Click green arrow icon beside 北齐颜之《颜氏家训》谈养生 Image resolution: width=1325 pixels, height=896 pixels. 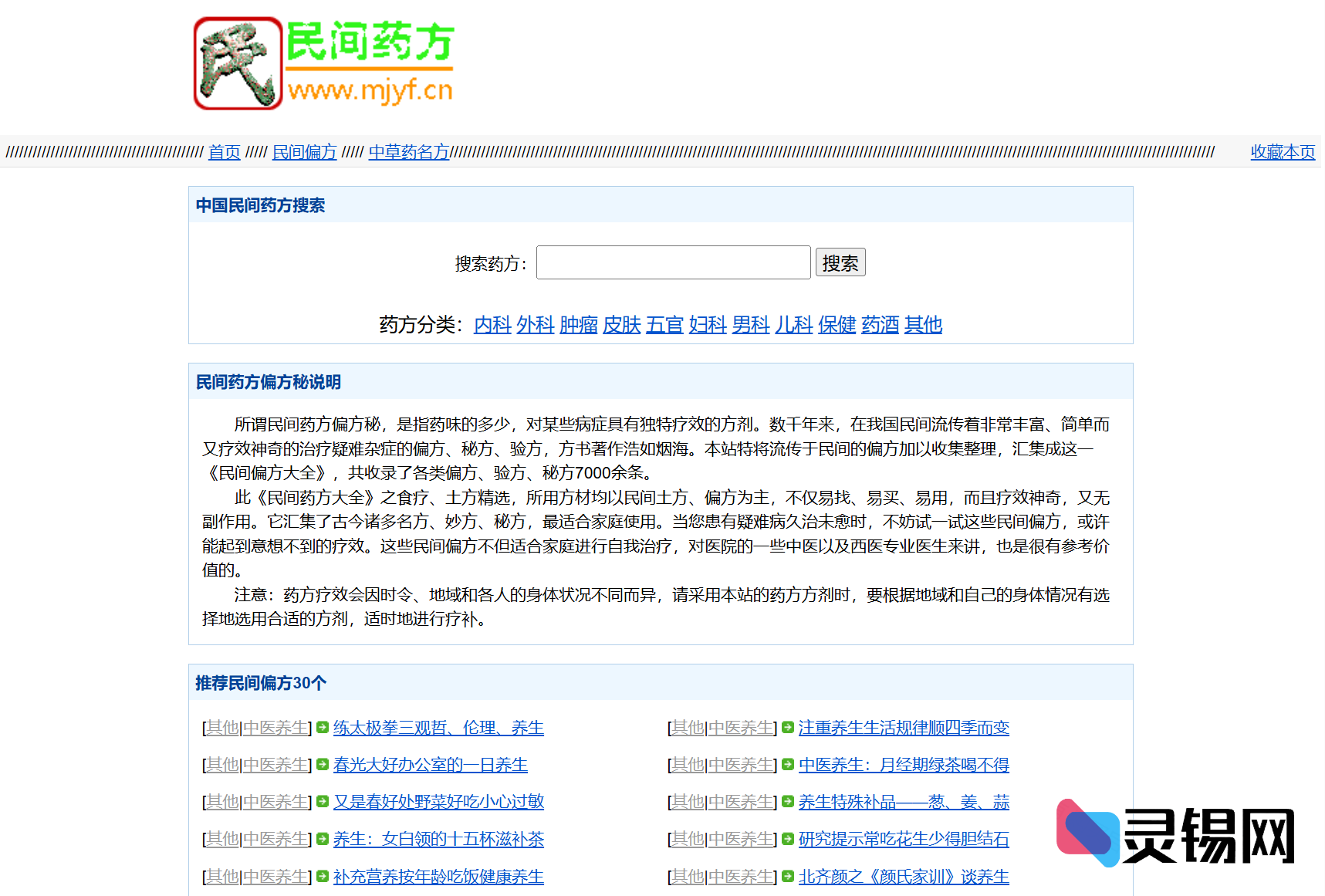coord(787,877)
